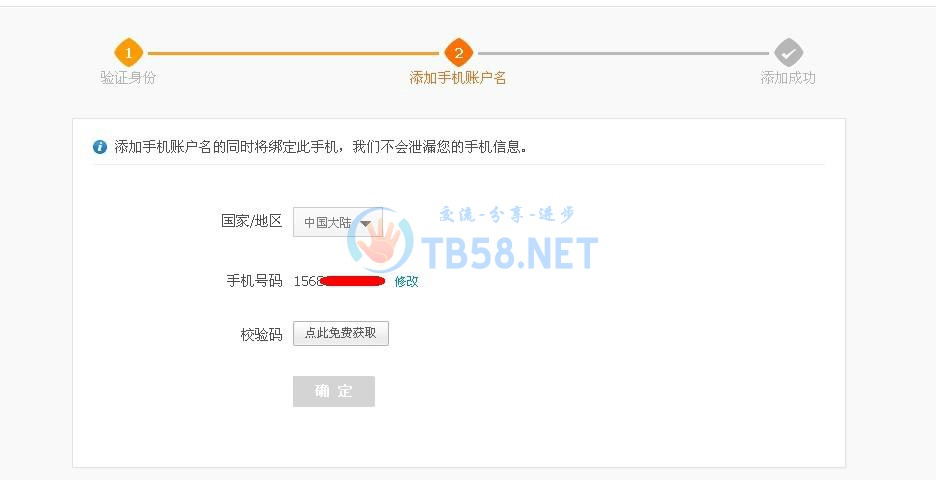Click the grey checkmark step icon
This screenshot has width=936, height=480.
click(x=789, y=53)
